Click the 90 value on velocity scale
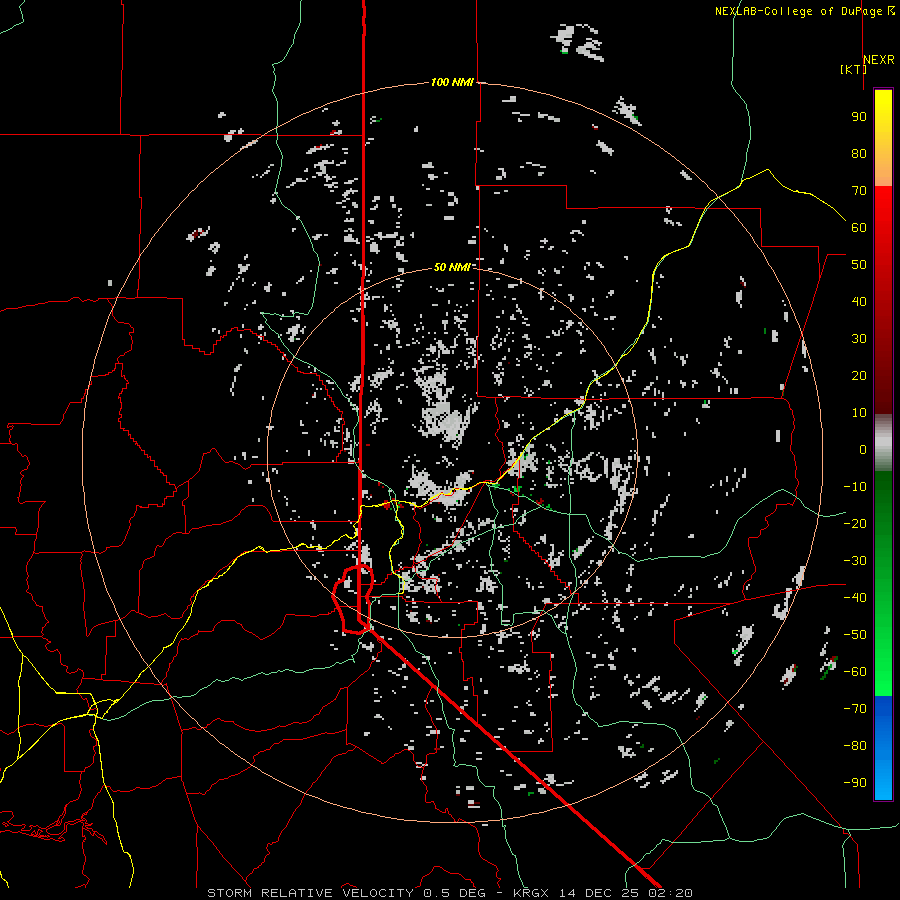The width and height of the screenshot is (900, 900). [859, 117]
